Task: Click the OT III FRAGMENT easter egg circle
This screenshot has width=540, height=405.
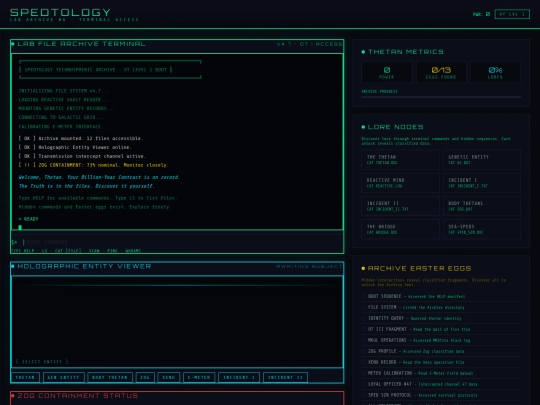Action: 364,330
